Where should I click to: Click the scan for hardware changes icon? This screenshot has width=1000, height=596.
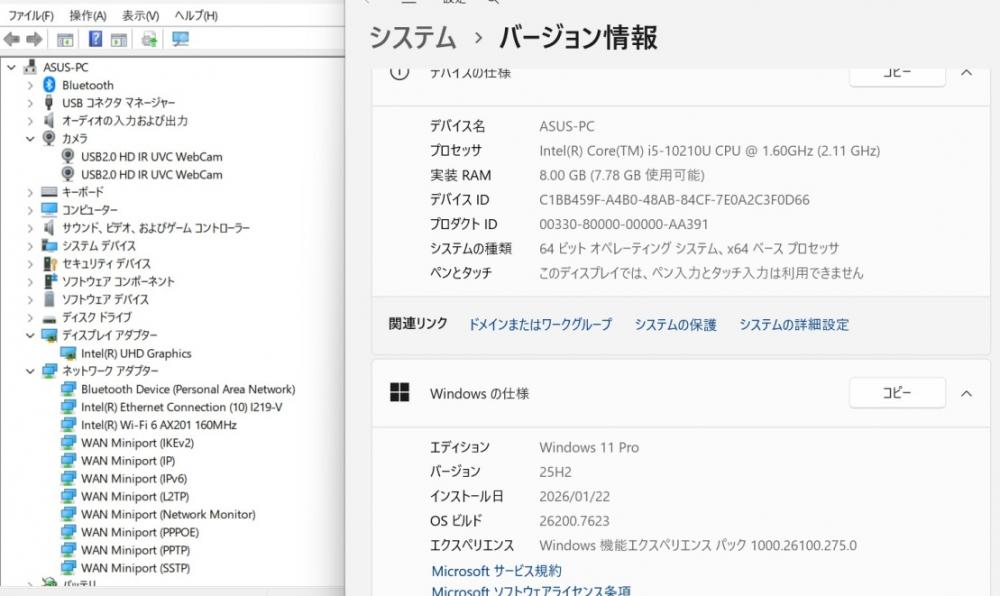tap(180, 39)
